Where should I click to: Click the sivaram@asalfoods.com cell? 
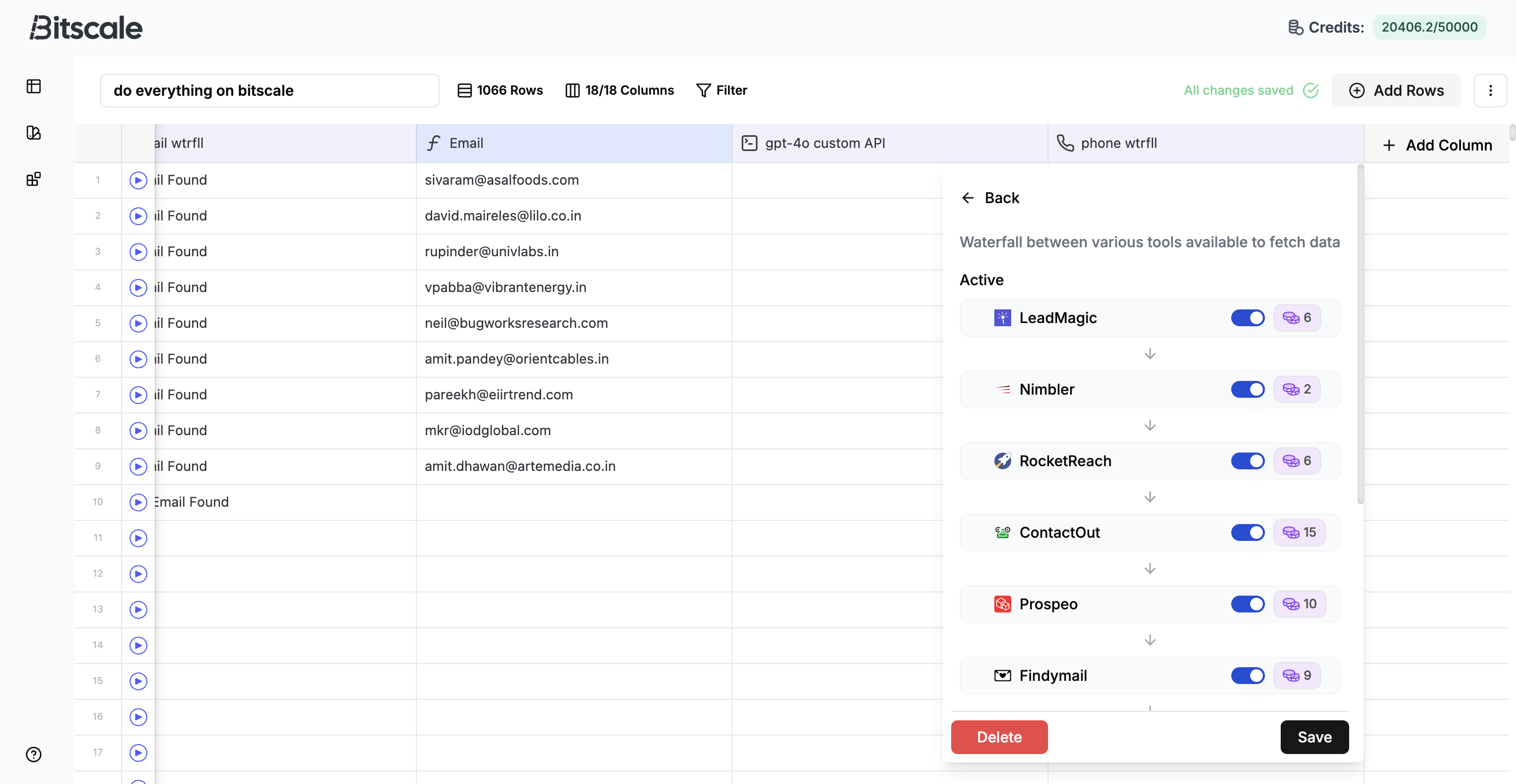(574, 180)
